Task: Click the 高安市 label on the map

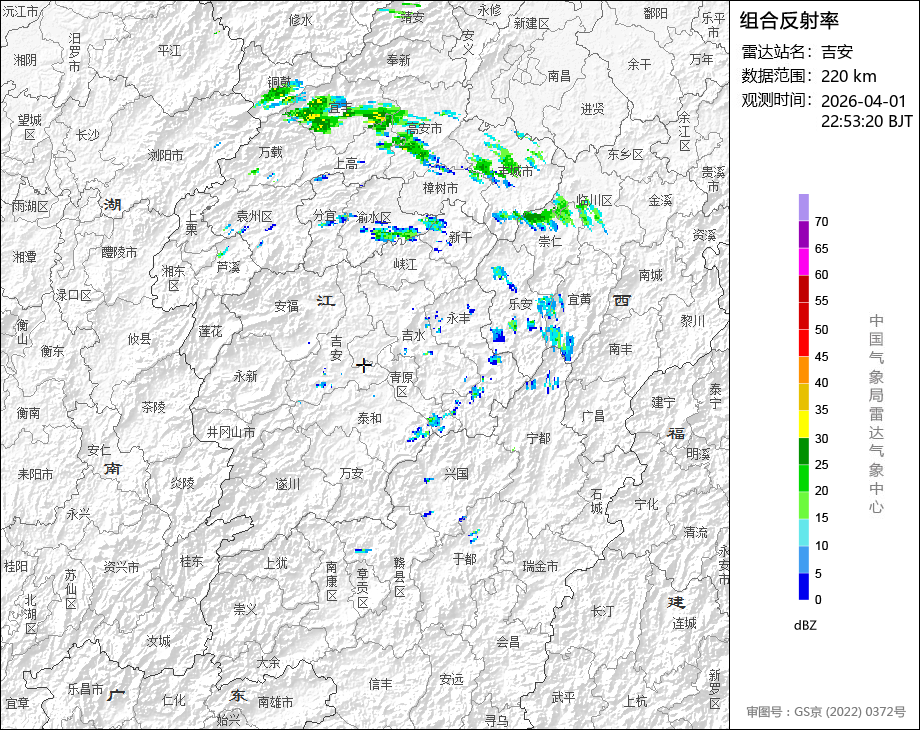Action: (425, 127)
